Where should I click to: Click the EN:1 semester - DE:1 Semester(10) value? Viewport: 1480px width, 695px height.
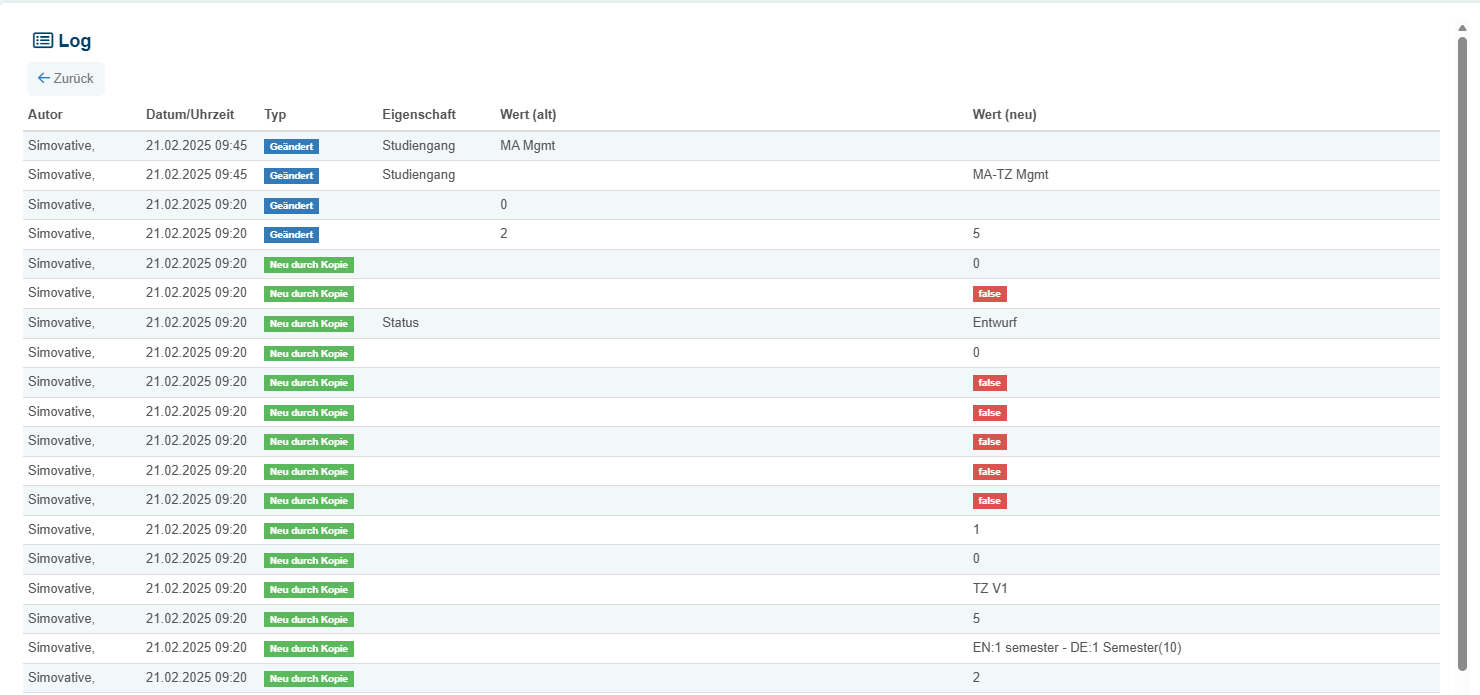click(x=1077, y=648)
